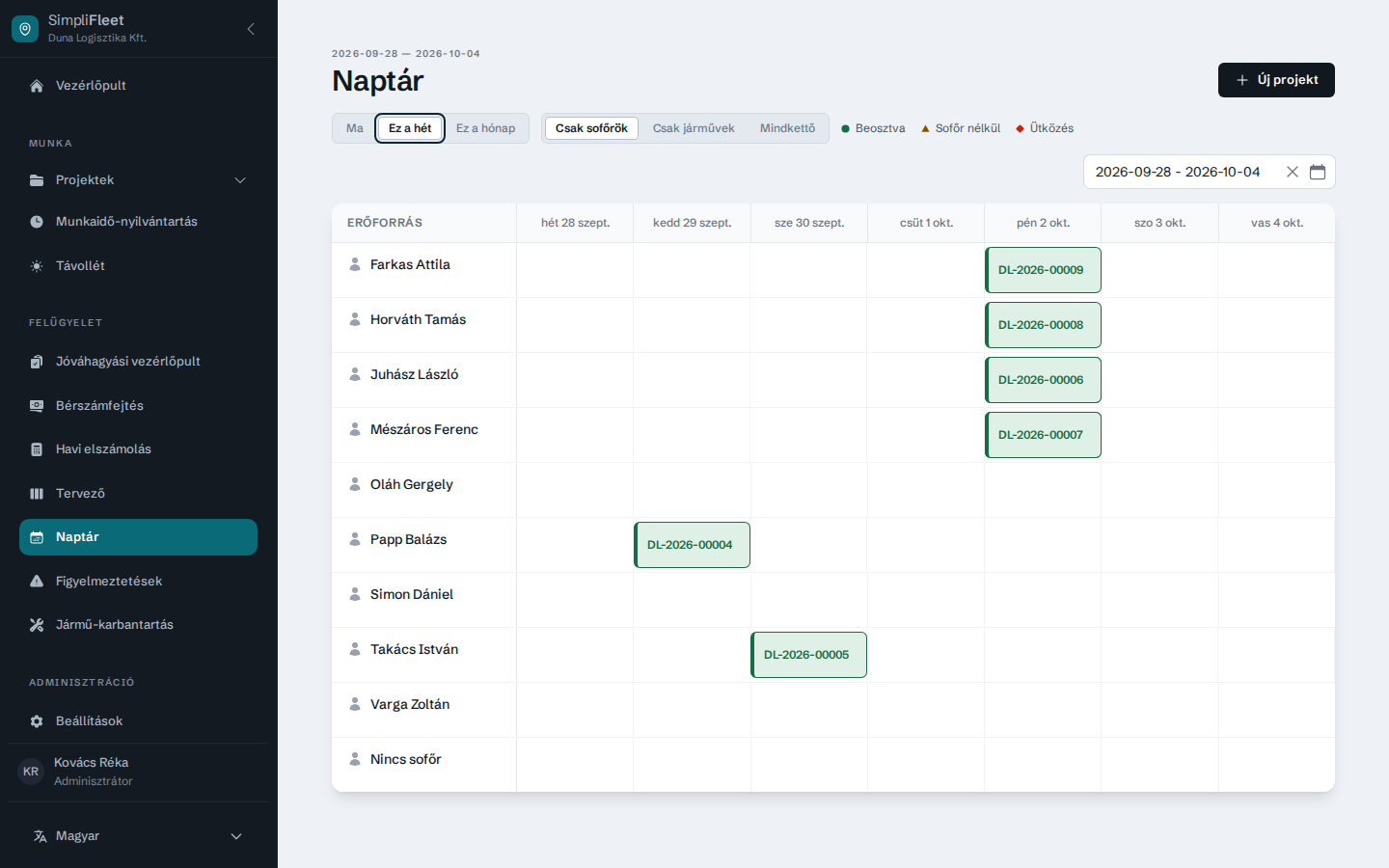Open the Kovács Réka user profile

tap(138, 772)
